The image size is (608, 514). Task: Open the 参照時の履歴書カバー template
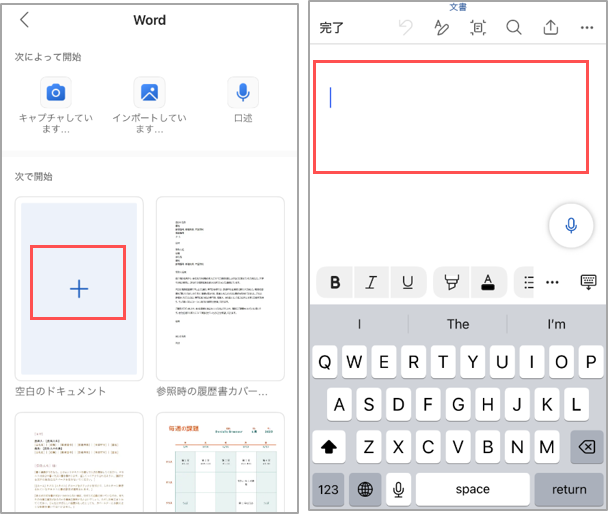(x=220, y=288)
